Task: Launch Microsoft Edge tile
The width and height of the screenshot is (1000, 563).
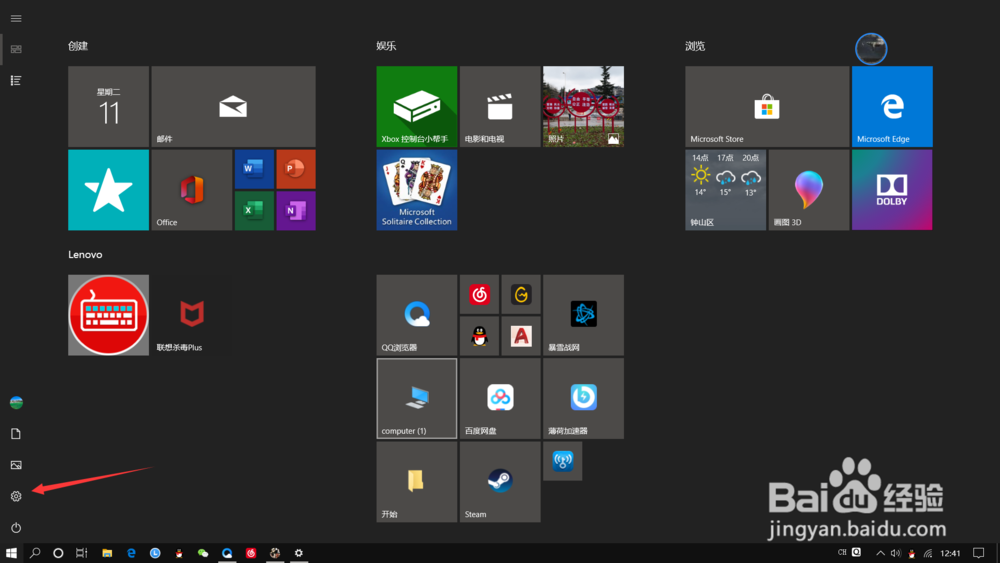Action: [892, 106]
